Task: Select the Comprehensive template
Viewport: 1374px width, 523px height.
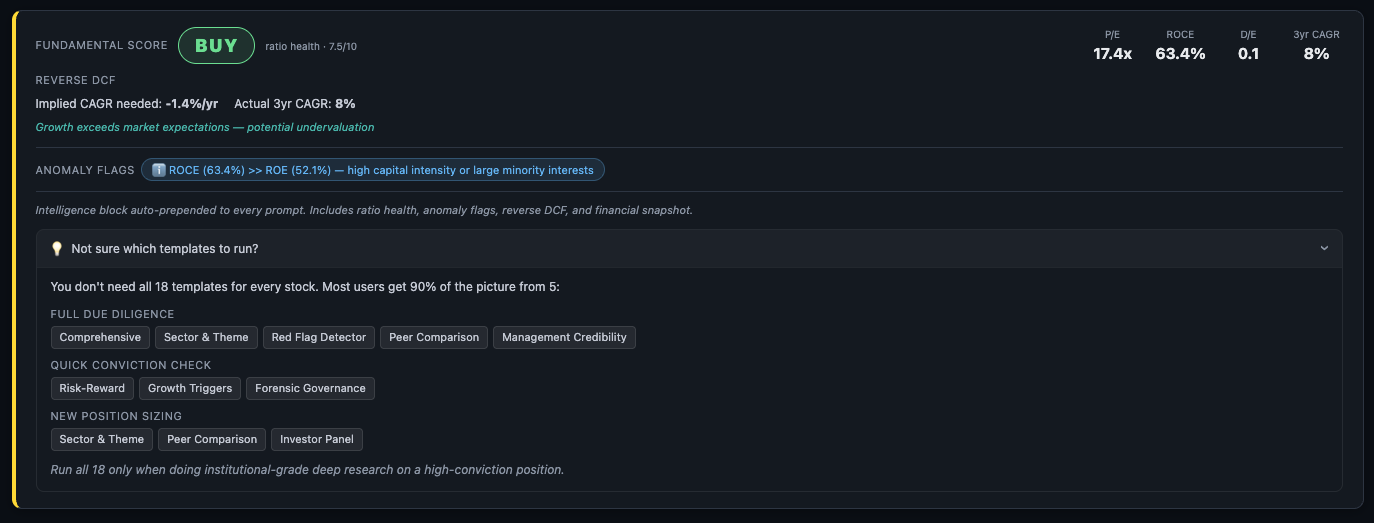Action: pos(100,337)
